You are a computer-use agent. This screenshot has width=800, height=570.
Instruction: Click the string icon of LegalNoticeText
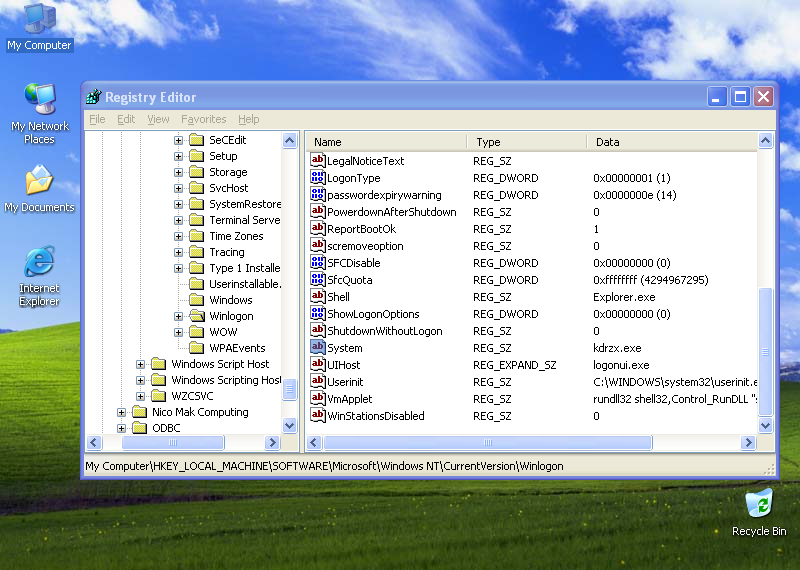317,160
